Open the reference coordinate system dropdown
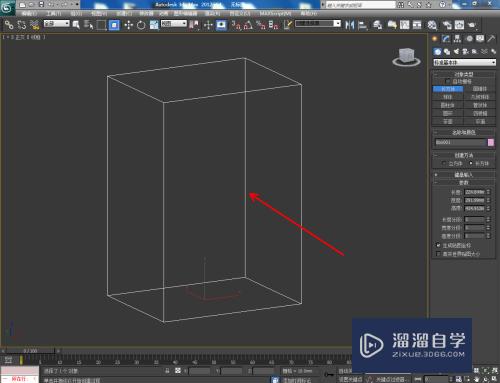Viewport: 500px width, 383px height. tap(174, 24)
